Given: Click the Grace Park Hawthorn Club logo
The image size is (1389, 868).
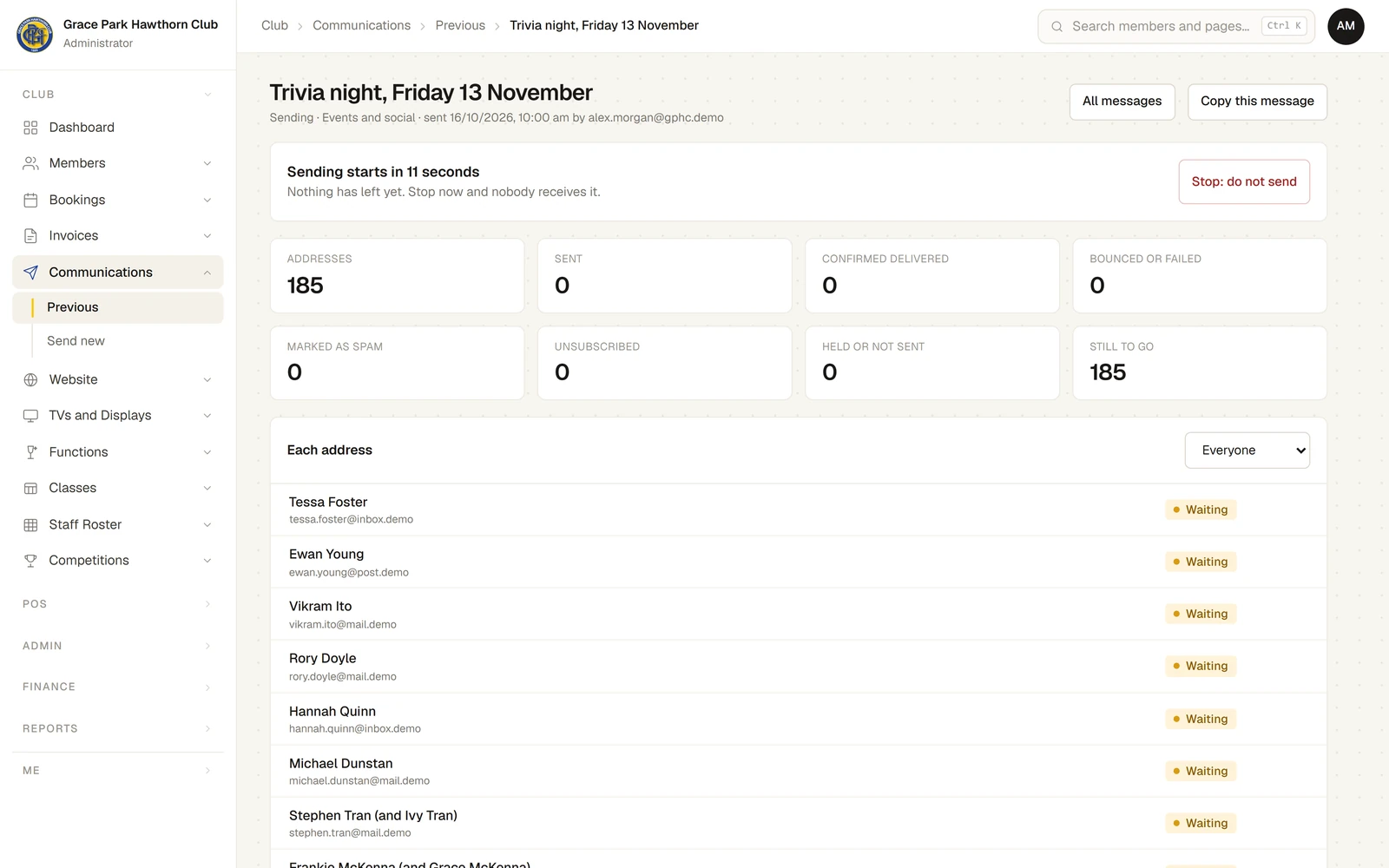Looking at the screenshot, I should (35, 34).
